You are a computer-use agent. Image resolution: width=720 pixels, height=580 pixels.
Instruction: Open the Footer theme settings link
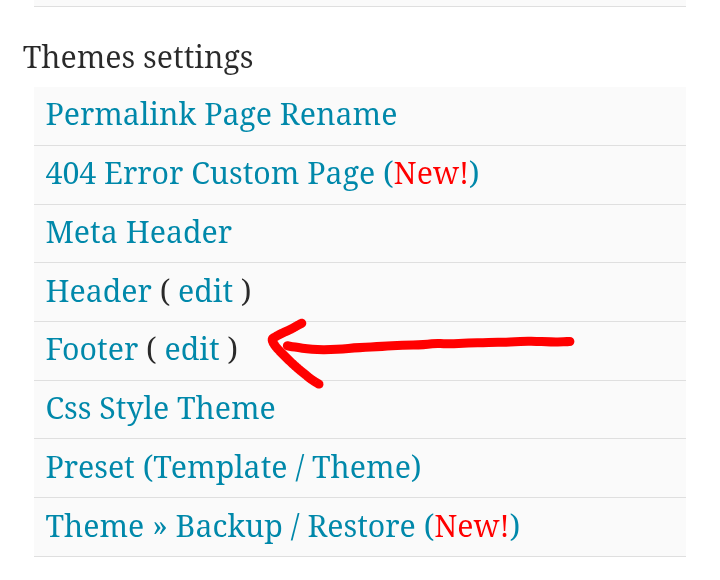pyautogui.click(x=91, y=349)
